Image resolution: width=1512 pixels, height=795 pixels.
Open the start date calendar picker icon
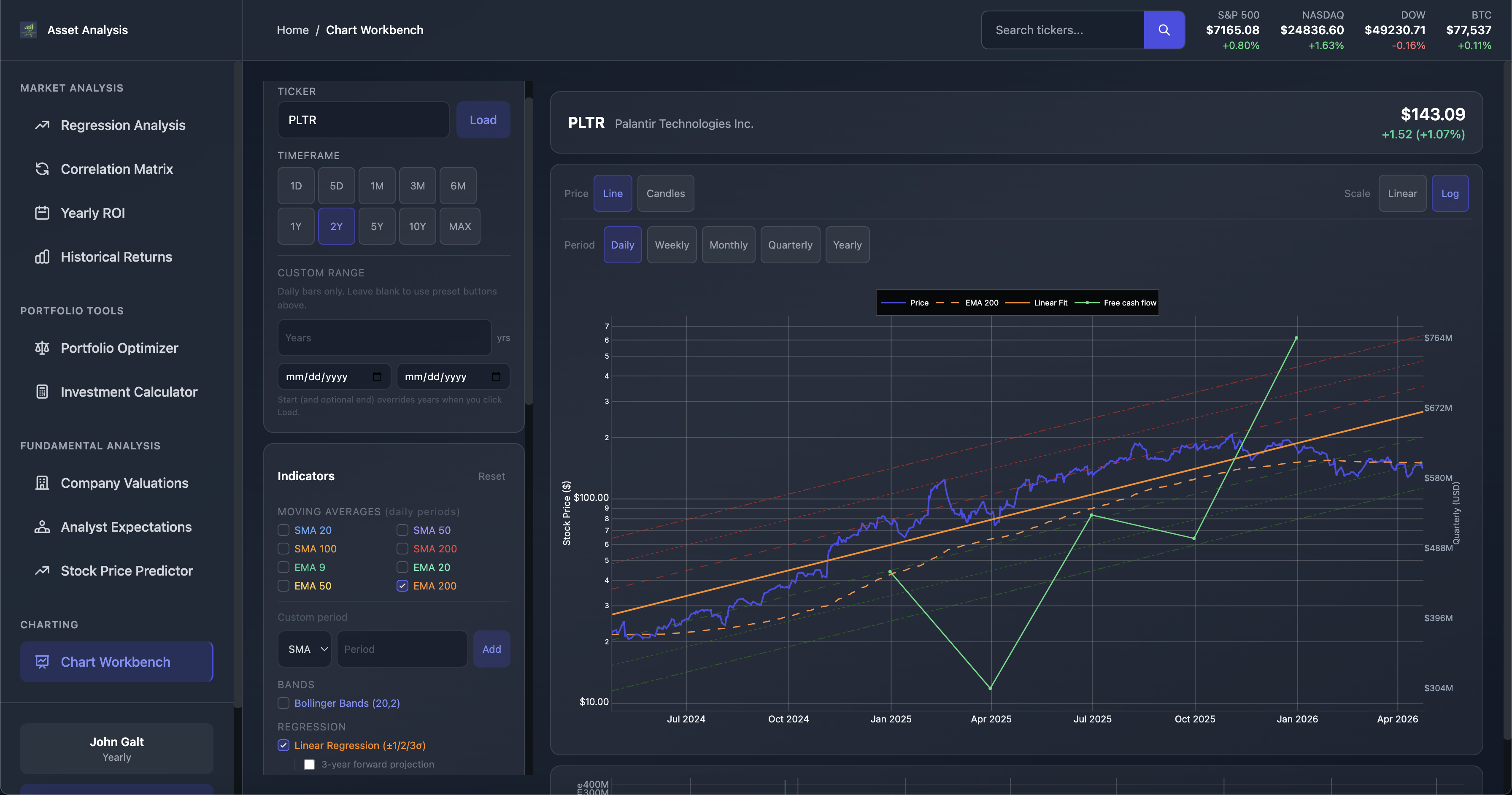pyautogui.click(x=378, y=376)
